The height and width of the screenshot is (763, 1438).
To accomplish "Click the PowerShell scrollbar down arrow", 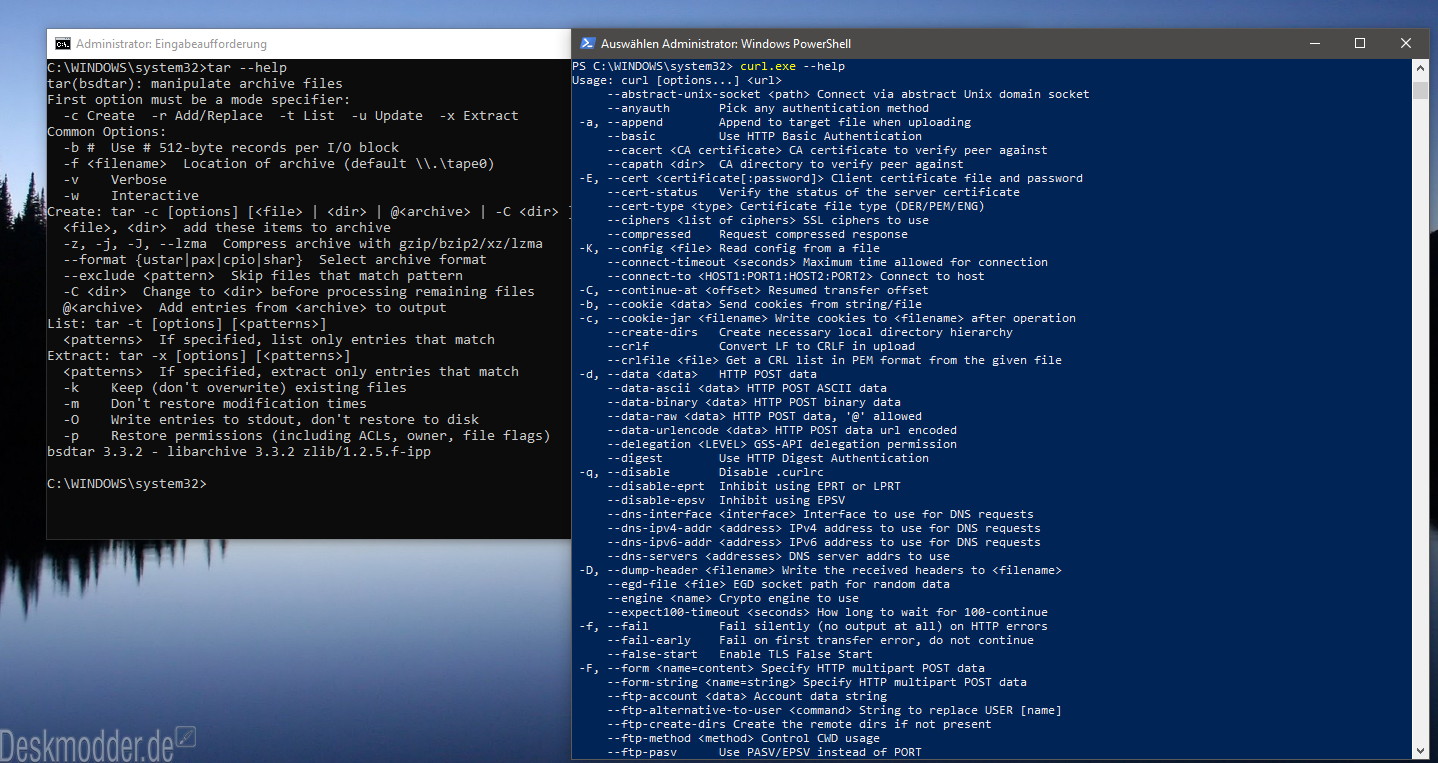I will pyautogui.click(x=1420, y=750).
